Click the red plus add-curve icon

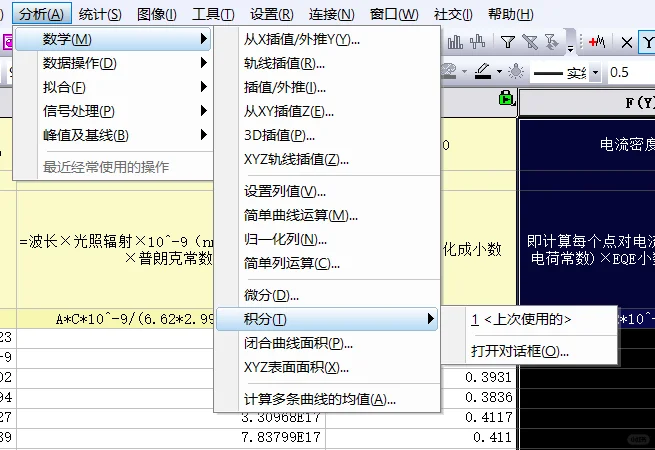pos(597,42)
